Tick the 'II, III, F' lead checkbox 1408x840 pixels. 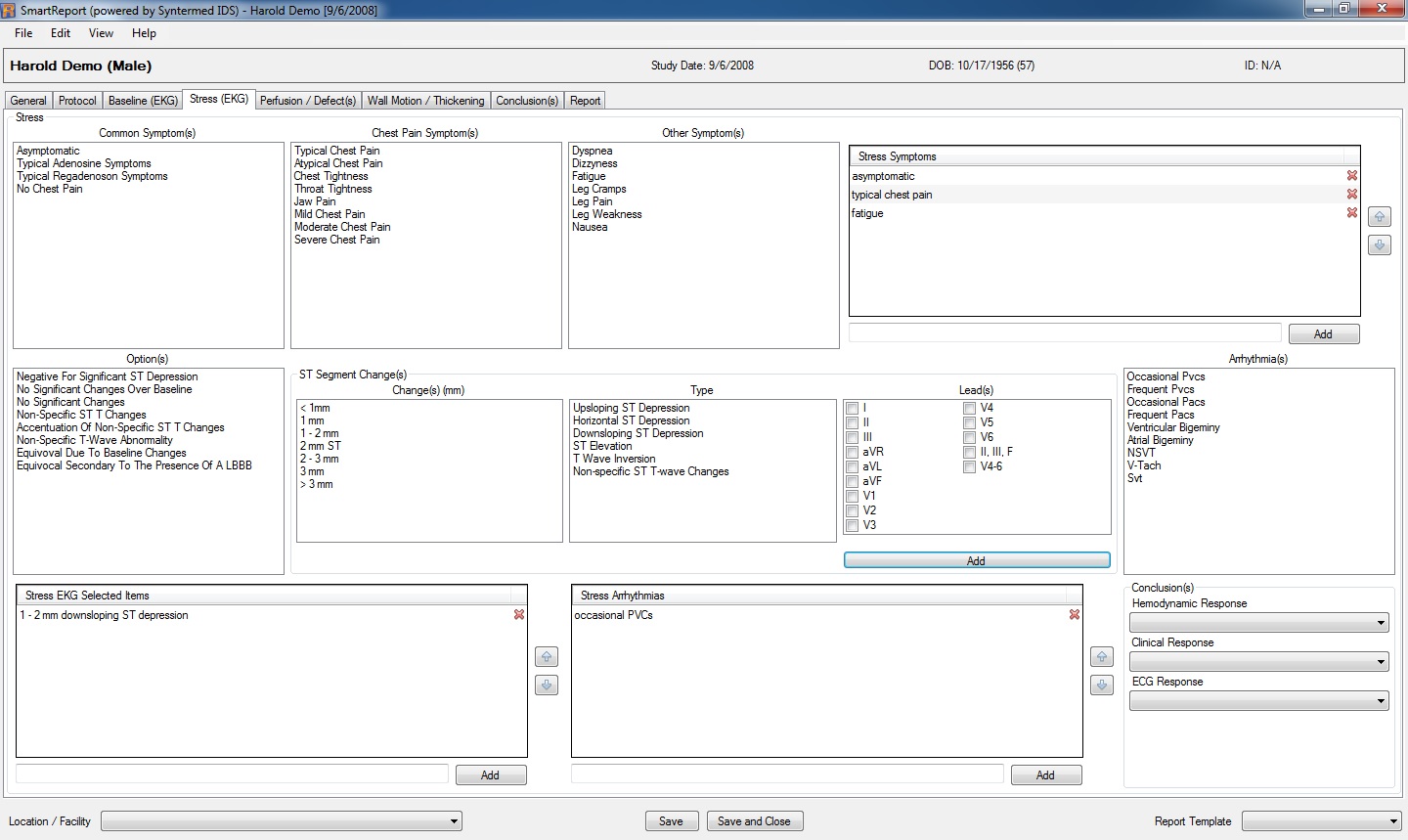click(x=970, y=453)
